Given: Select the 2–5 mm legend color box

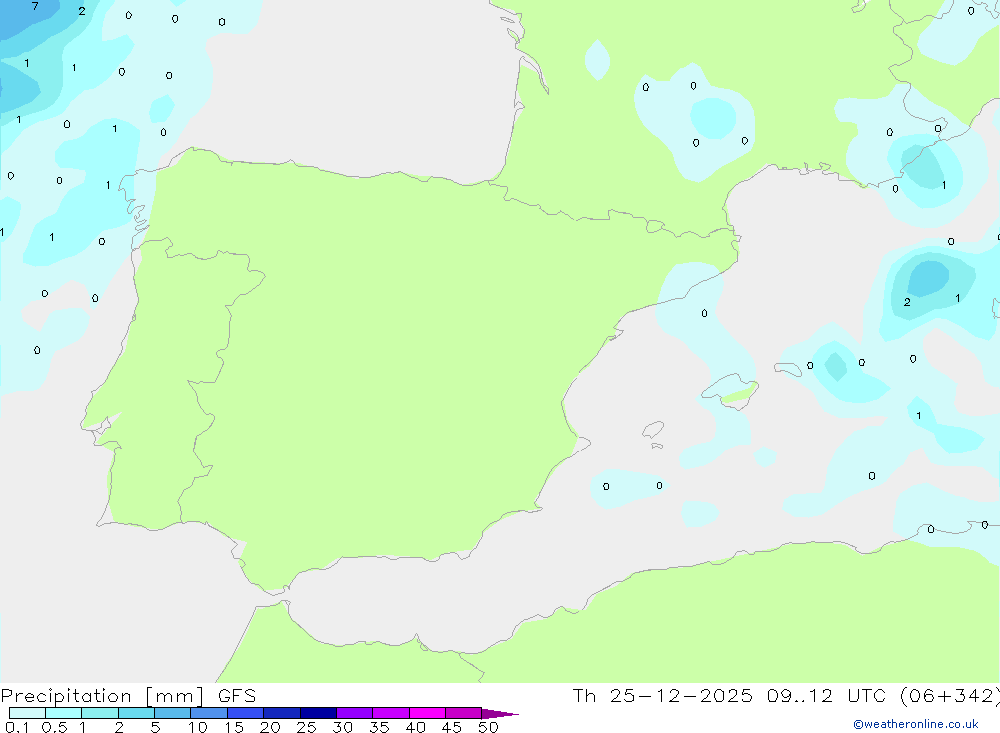Looking at the screenshot, I should tap(136, 713).
